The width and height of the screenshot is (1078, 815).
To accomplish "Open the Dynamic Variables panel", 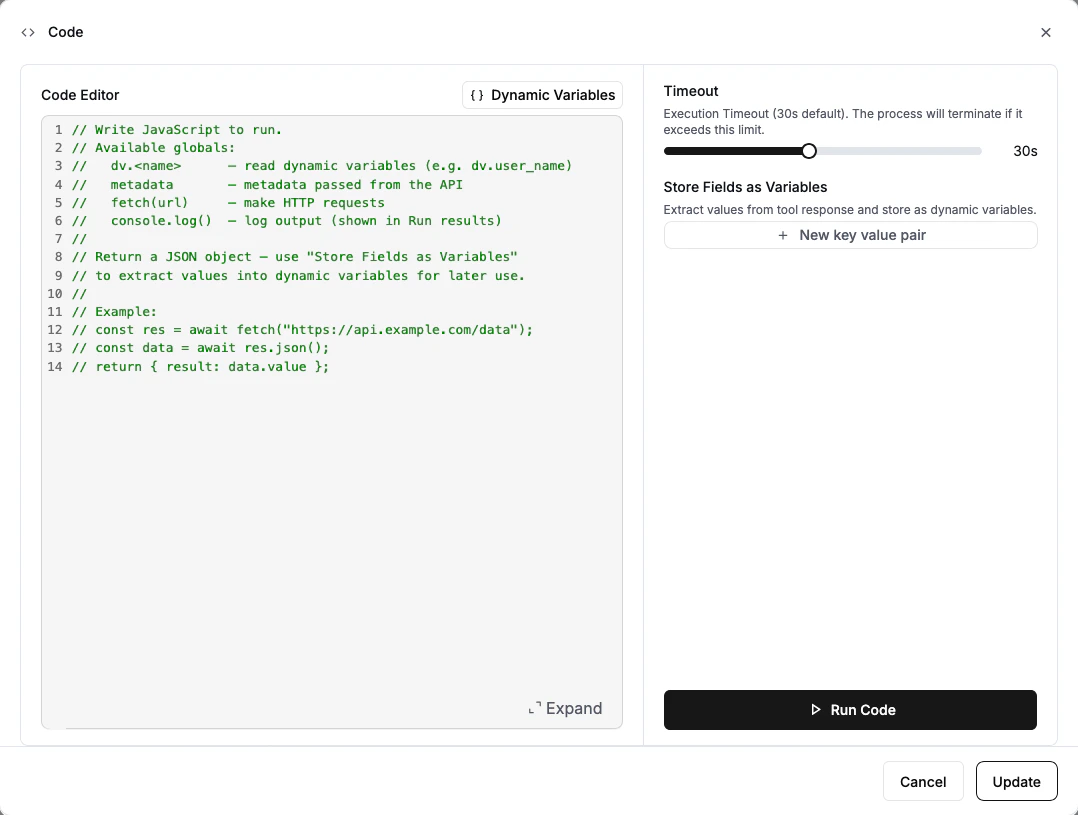I will tap(542, 95).
